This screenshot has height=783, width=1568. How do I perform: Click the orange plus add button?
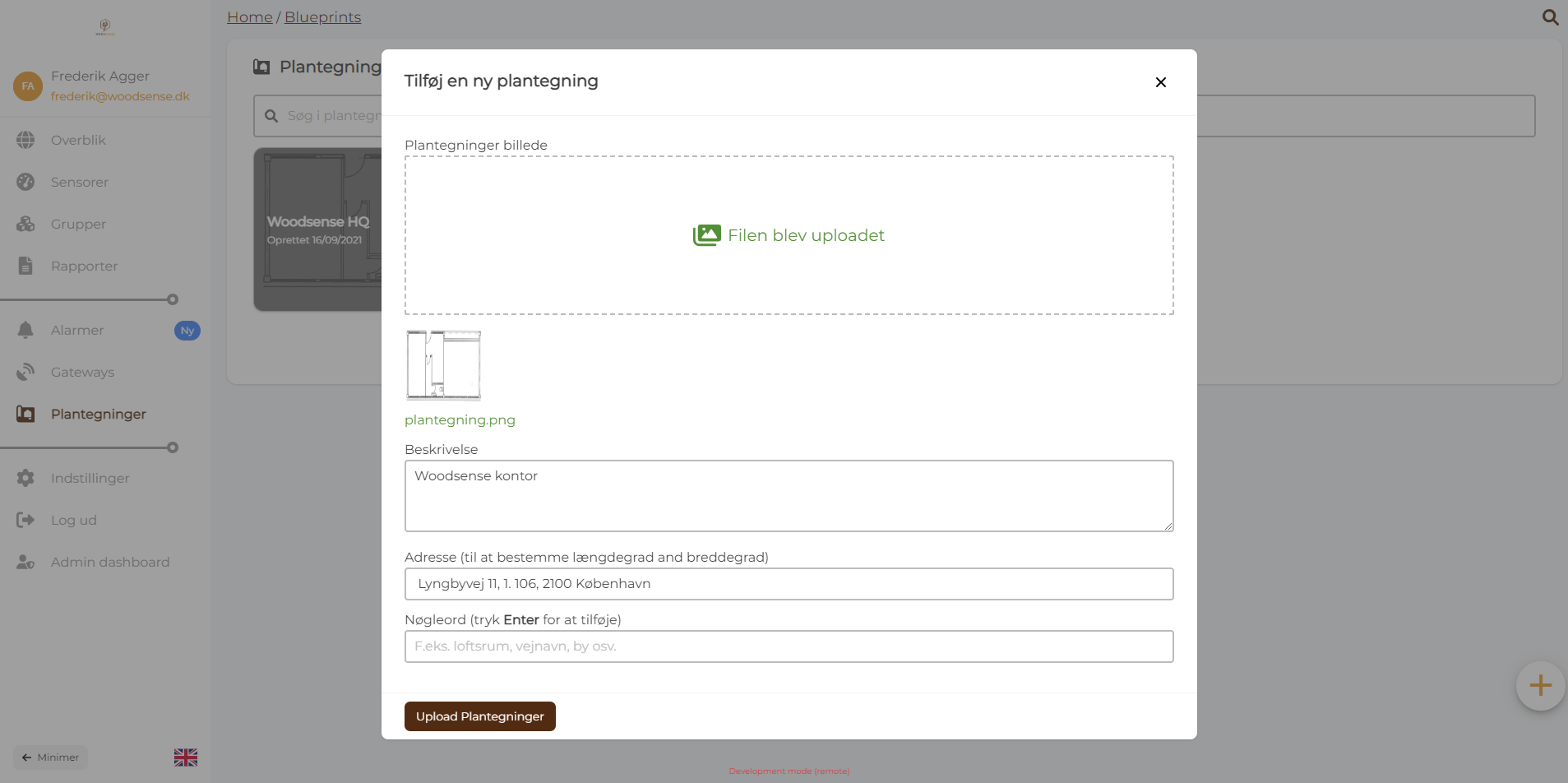[x=1540, y=685]
